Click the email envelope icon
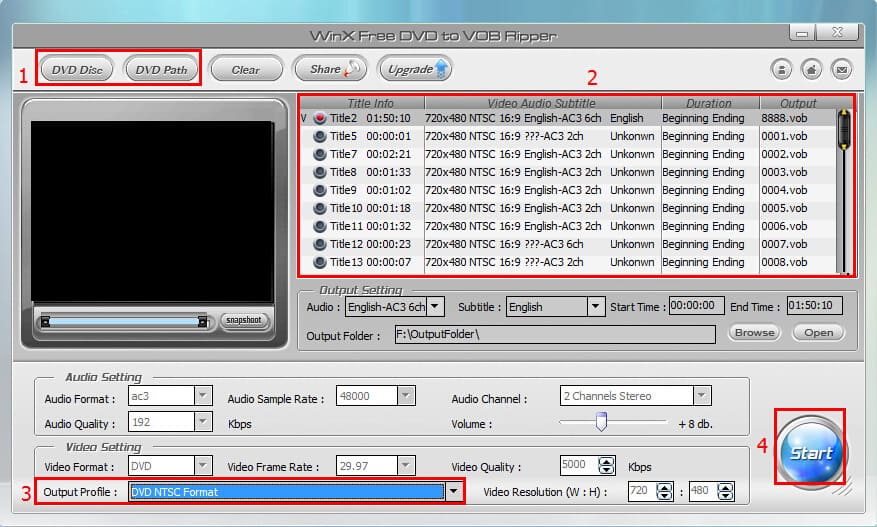The image size is (877, 527). [841, 69]
